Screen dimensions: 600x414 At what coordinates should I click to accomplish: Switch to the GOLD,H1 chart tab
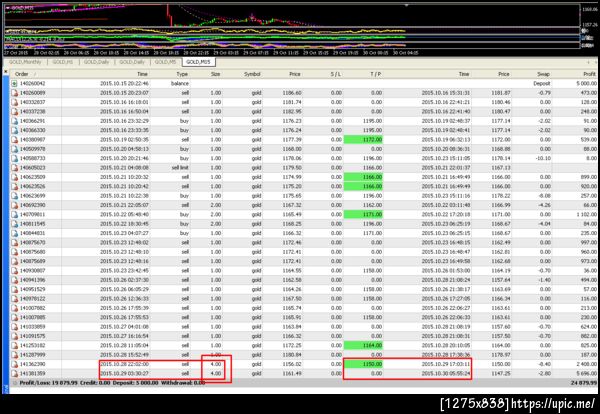pyautogui.click(x=63, y=62)
